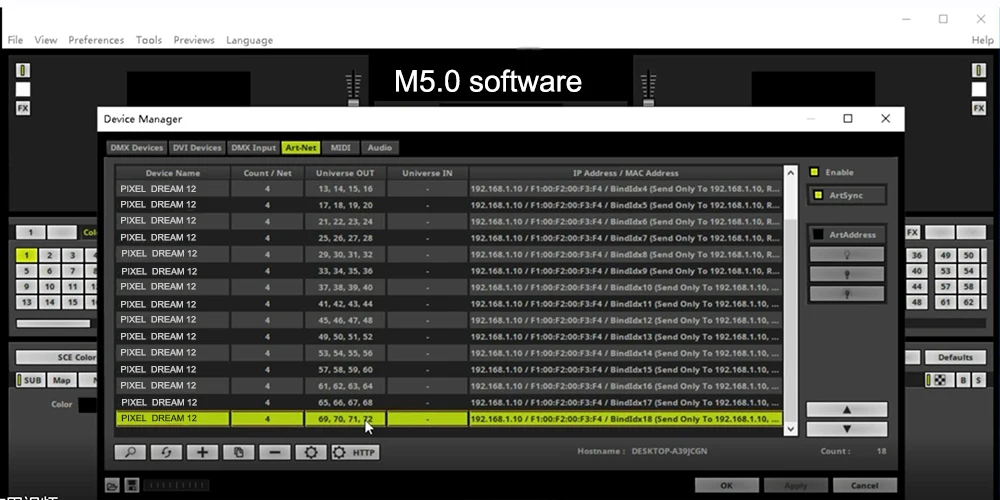
Task: Click the SCE Color button
Action: (x=57, y=357)
